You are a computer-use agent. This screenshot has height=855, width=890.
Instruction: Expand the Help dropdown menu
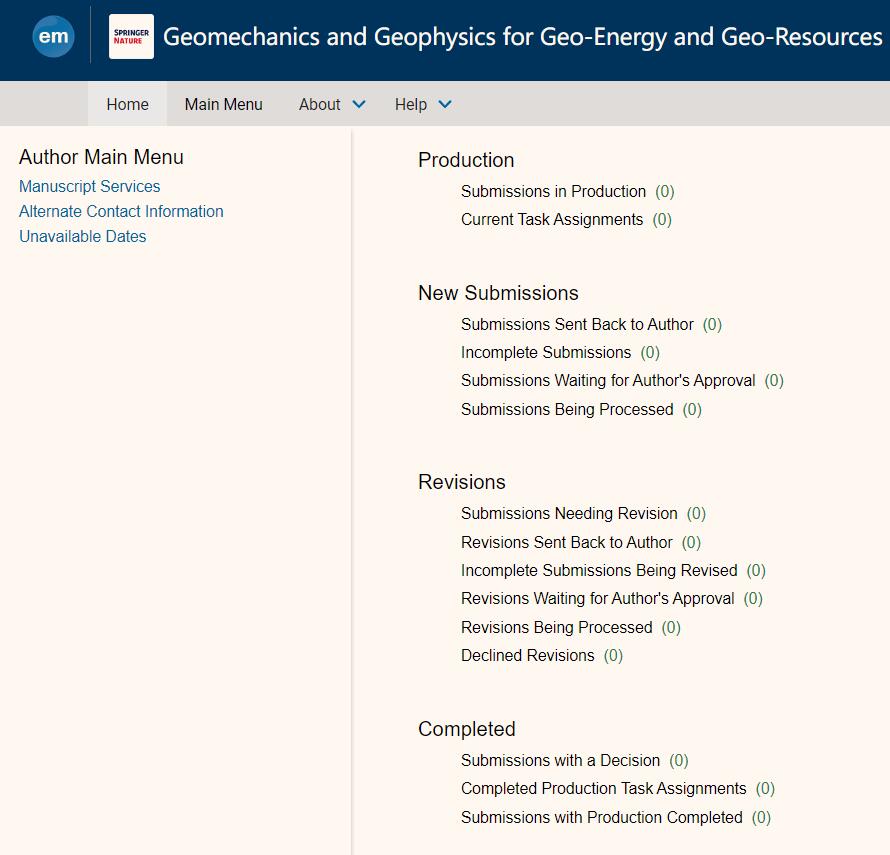point(423,105)
